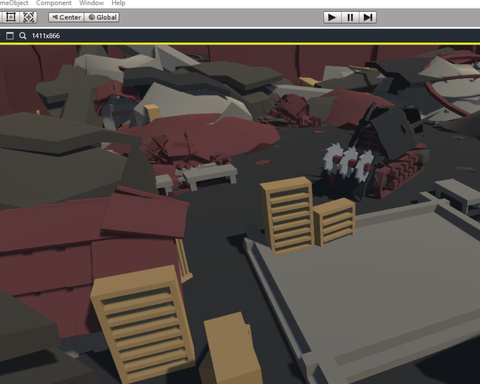Click the window layout icon beside magnifier

(x=10, y=36)
